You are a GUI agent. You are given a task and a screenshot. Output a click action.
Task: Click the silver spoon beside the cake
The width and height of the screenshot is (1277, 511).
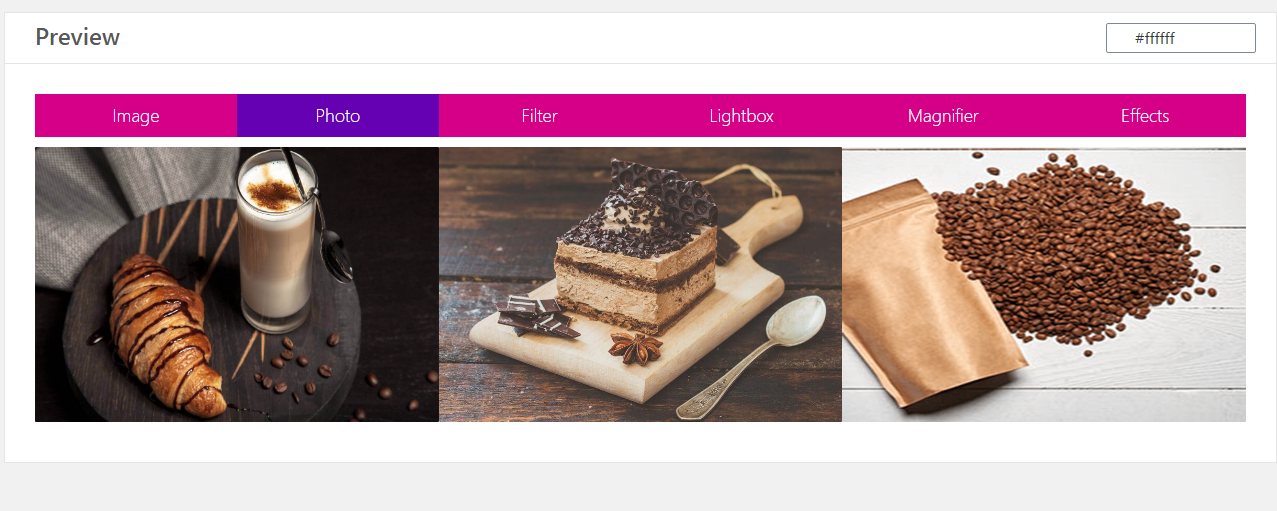tap(752, 357)
